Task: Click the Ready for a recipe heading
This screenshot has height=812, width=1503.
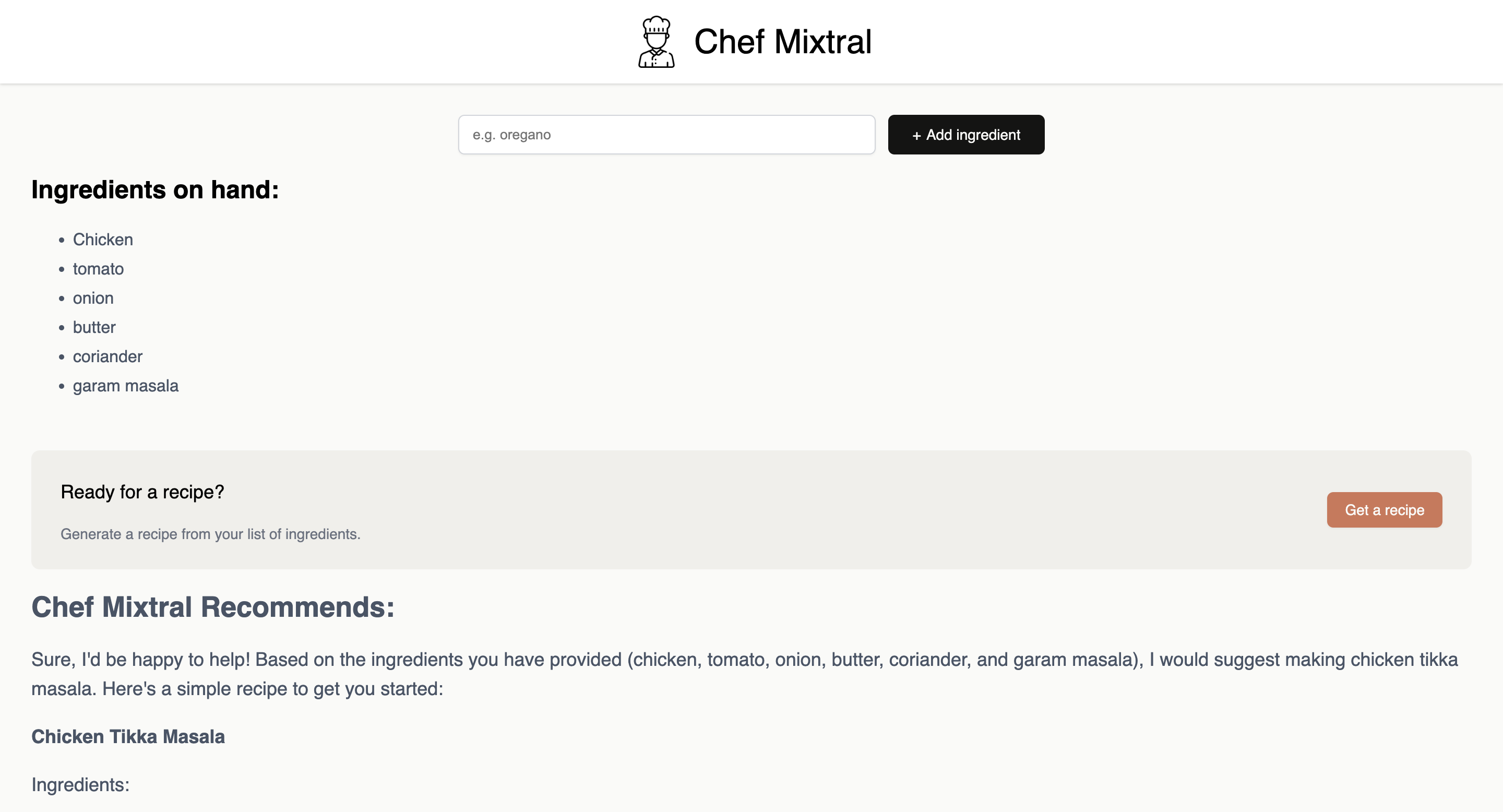Action: click(x=142, y=492)
